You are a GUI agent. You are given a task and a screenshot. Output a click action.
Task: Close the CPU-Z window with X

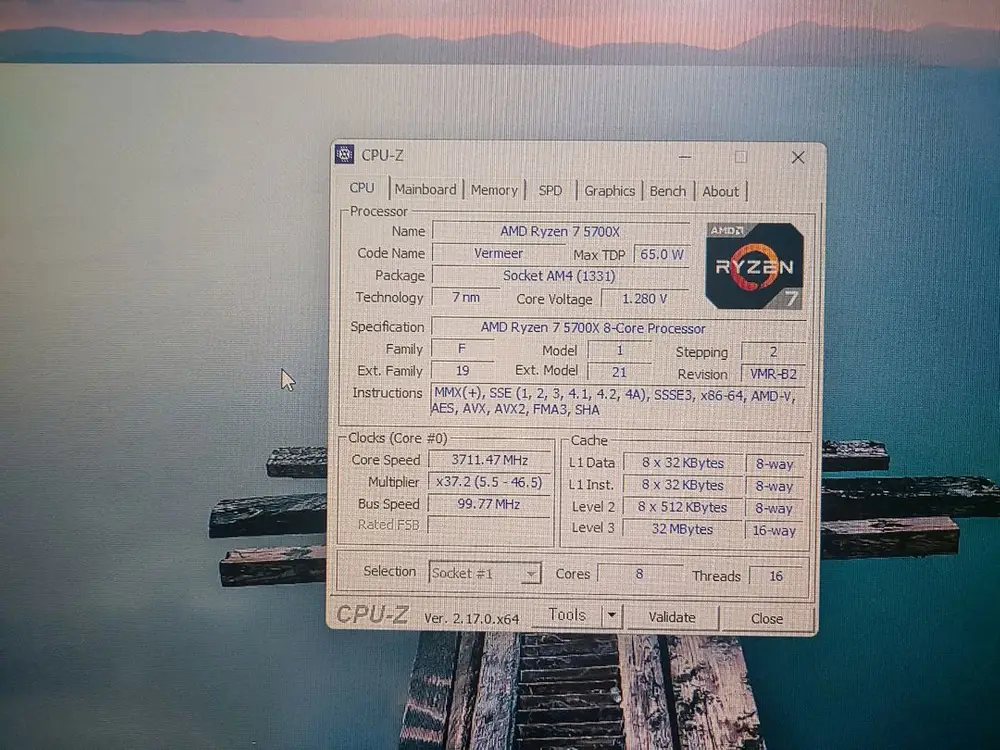click(x=798, y=157)
